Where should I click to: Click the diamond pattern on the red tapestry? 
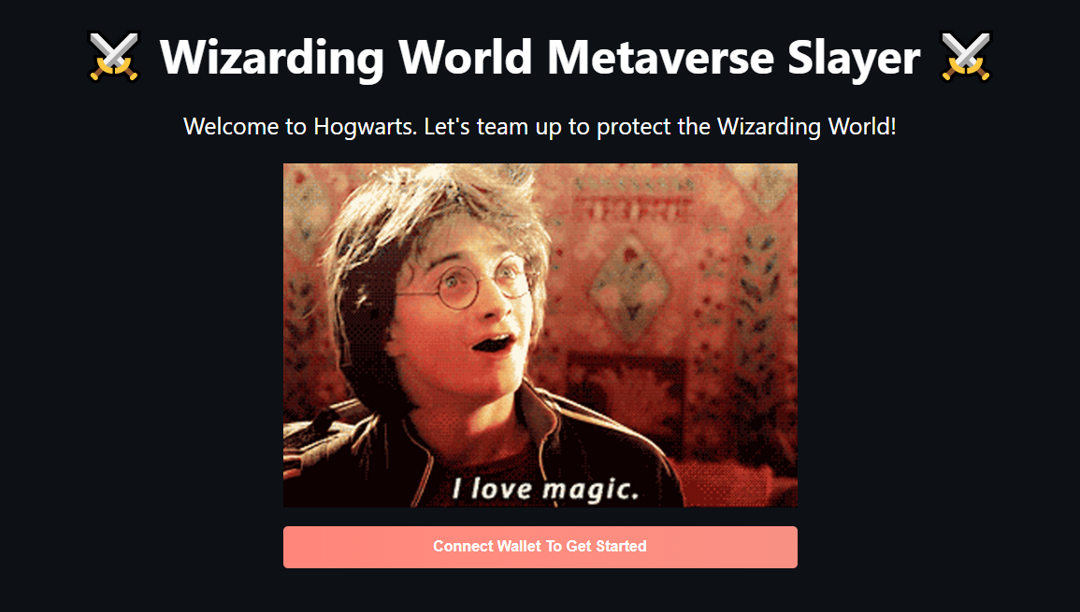pyautogui.click(x=629, y=288)
